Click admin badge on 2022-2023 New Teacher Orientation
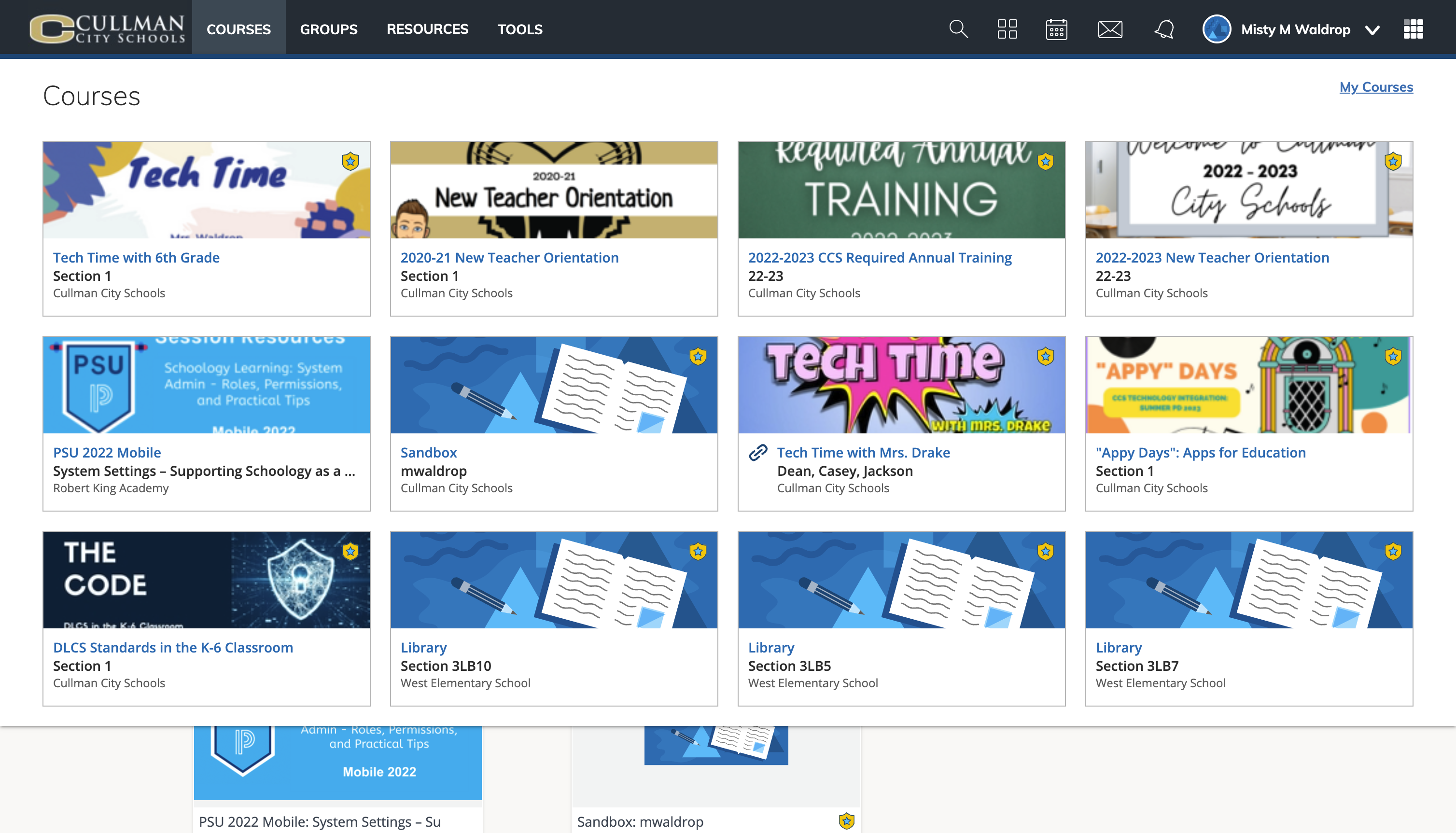Image resolution: width=1456 pixels, height=833 pixels. (1393, 161)
